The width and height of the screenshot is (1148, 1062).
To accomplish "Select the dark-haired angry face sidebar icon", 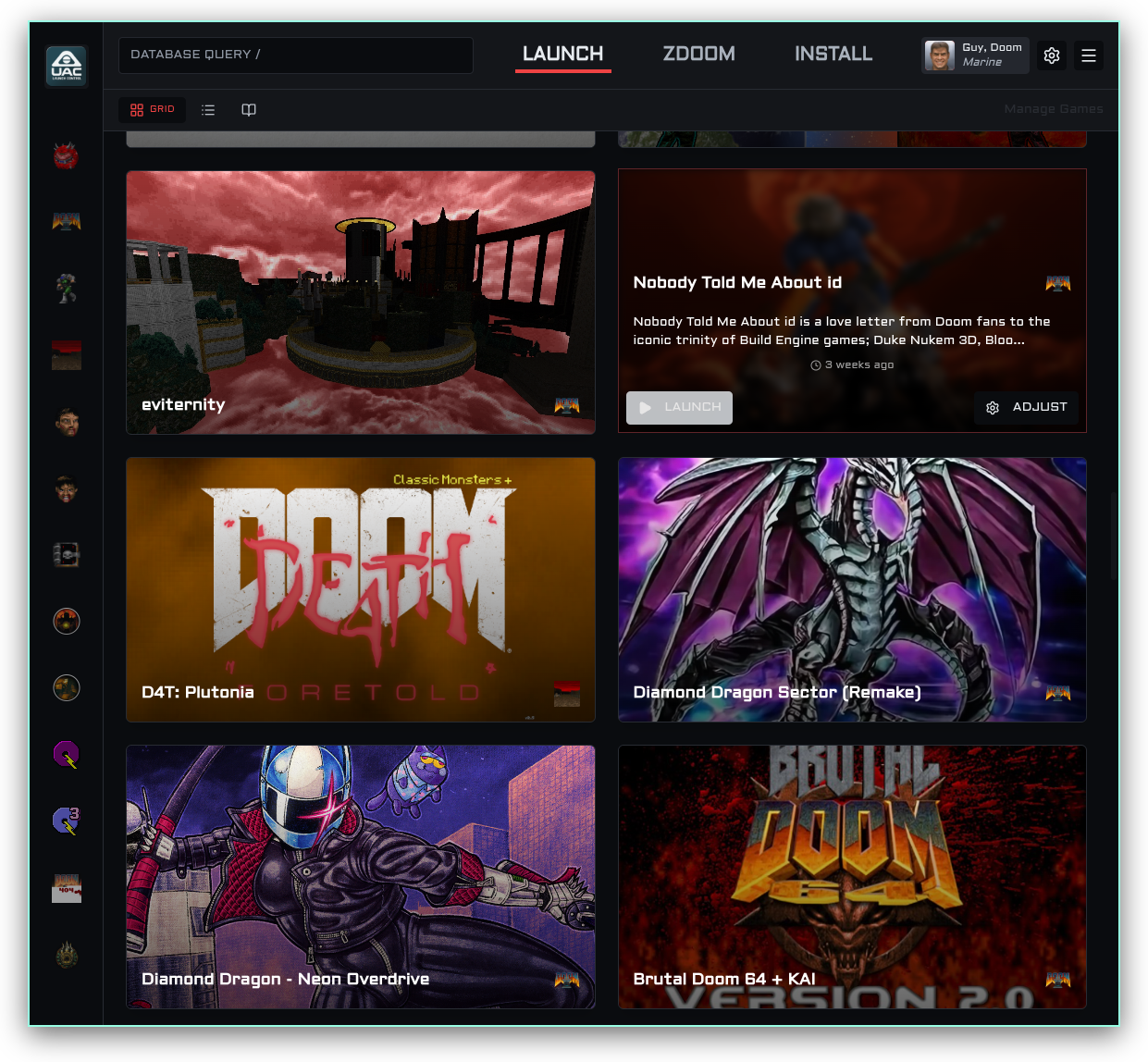I will click(x=66, y=488).
